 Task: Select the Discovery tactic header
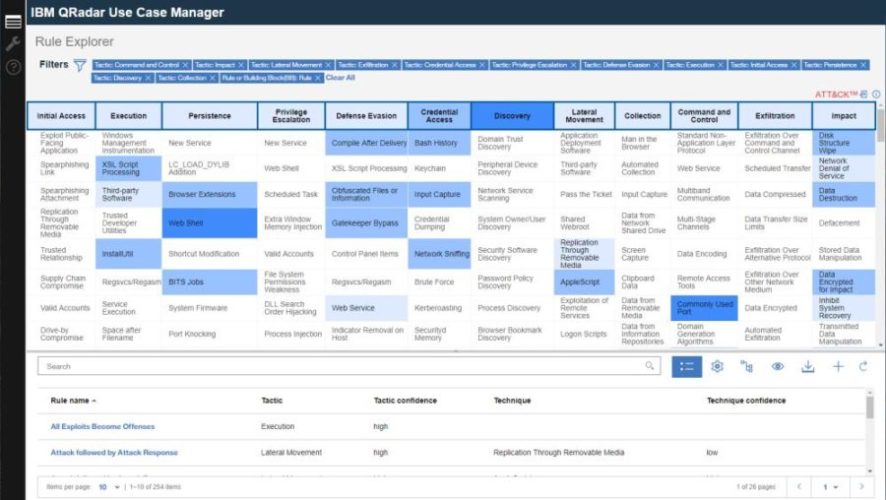[512, 116]
